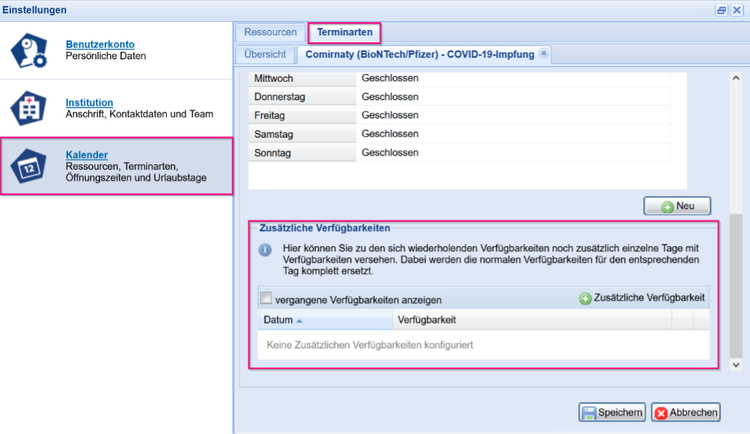This screenshot has height=434, width=750.
Task: Open the Übersicht subtab
Action: pyautogui.click(x=265, y=53)
